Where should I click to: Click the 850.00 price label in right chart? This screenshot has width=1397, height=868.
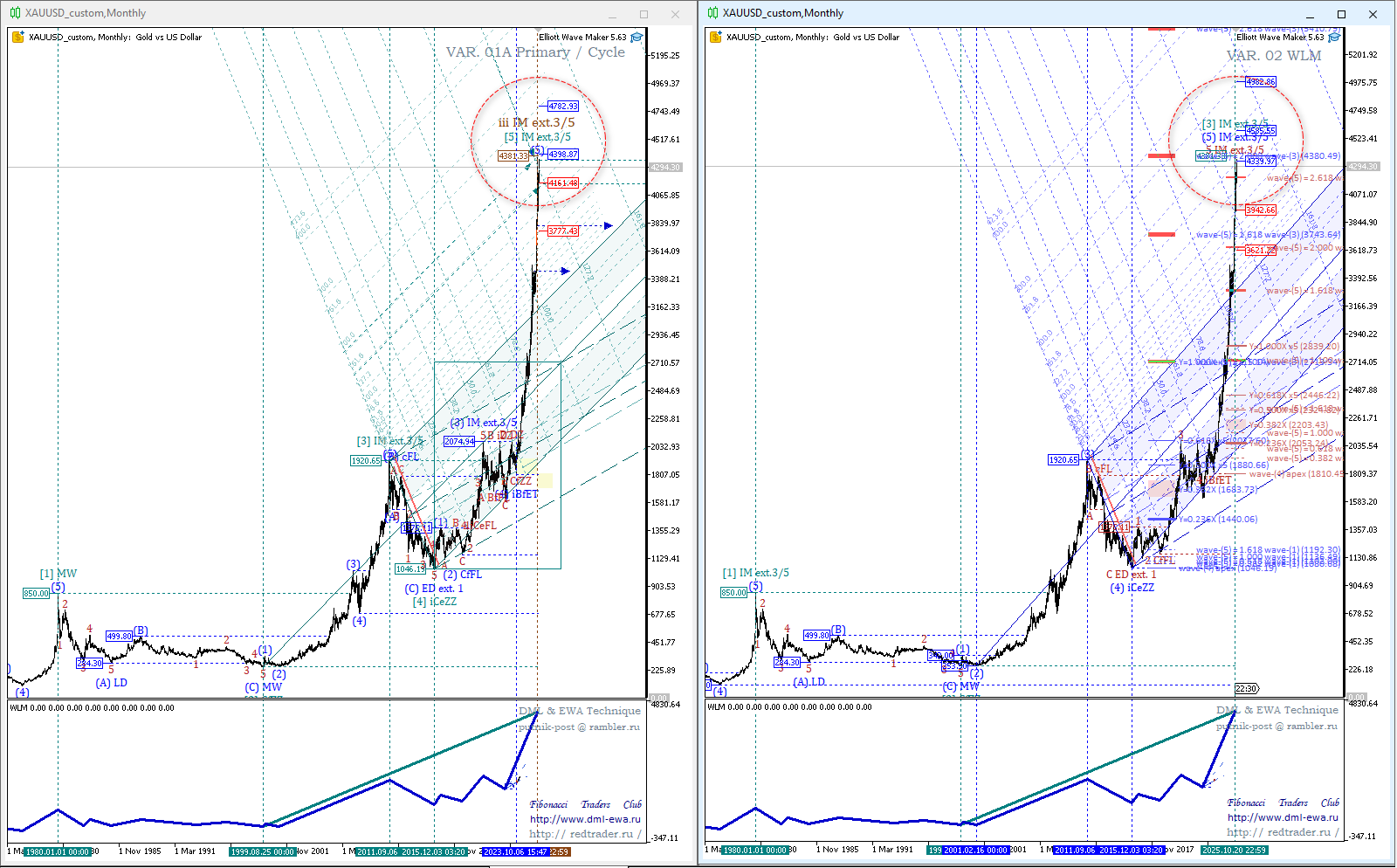point(733,592)
